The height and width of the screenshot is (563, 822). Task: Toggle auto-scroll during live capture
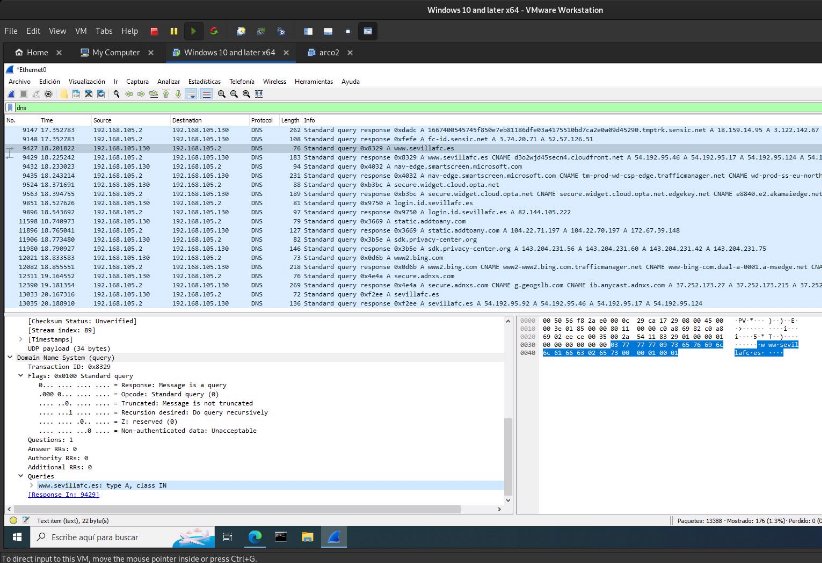tap(191, 94)
